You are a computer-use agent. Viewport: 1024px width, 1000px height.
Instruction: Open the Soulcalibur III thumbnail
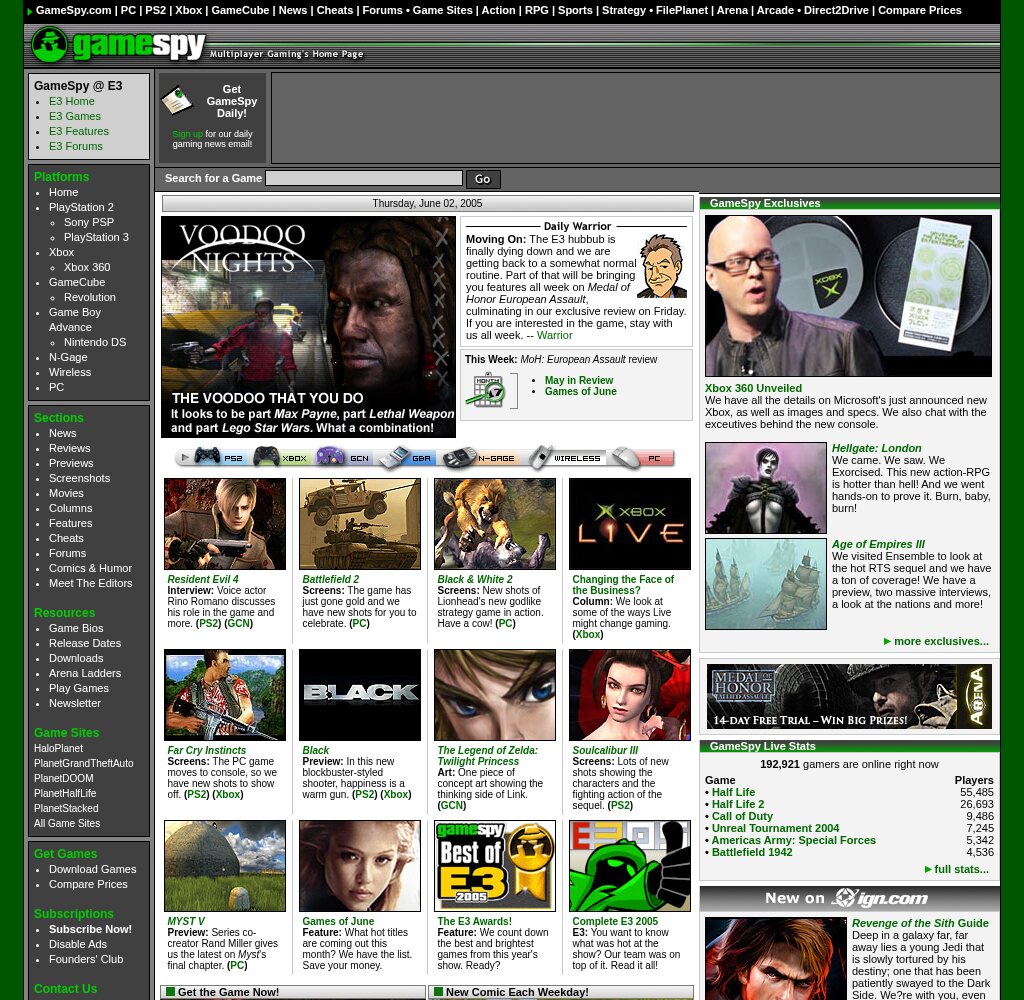pos(630,695)
